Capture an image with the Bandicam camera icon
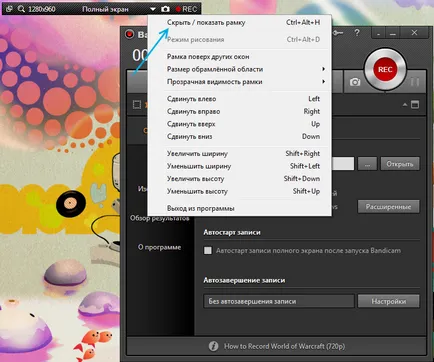This screenshot has width=434, height=362. [x=355, y=82]
